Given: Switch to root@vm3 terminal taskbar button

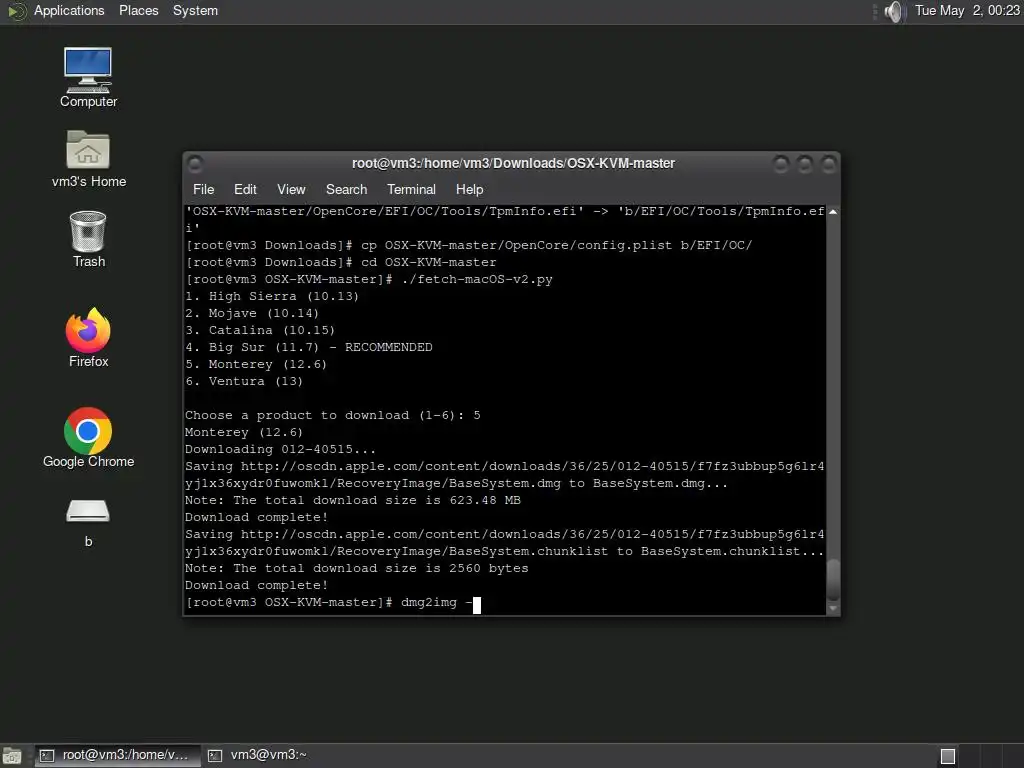Looking at the screenshot, I should click(x=117, y=756).
